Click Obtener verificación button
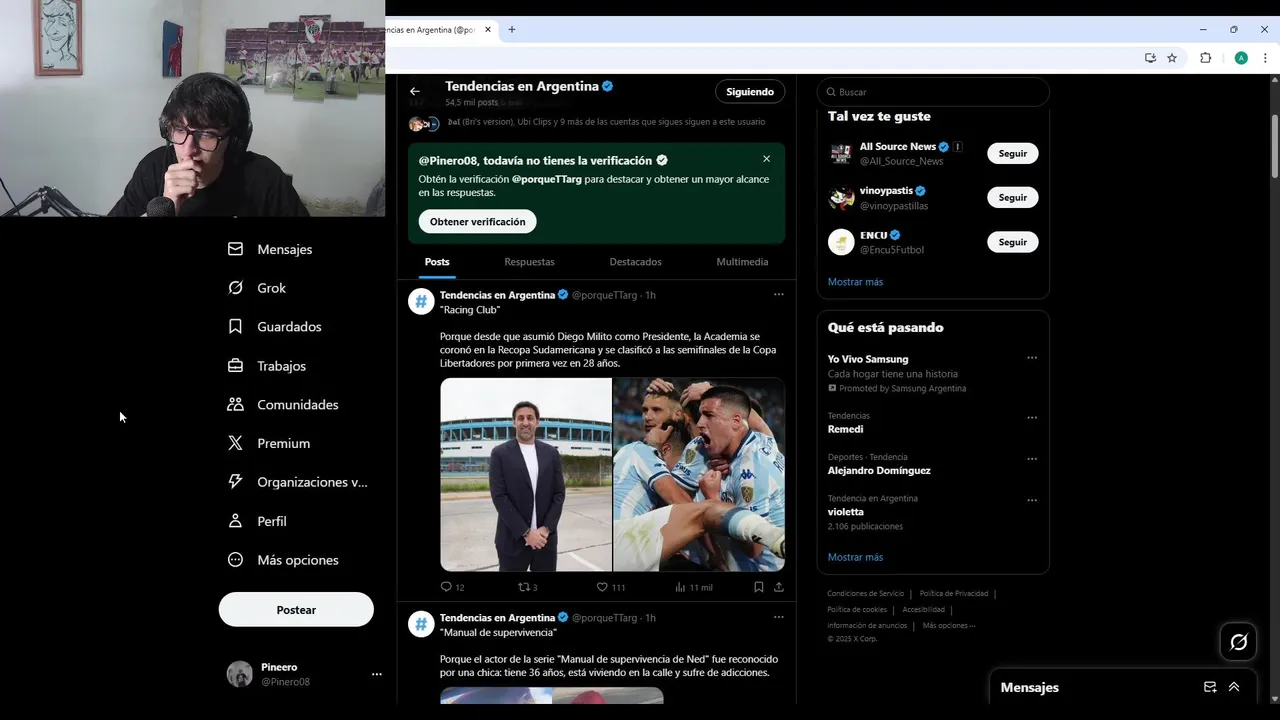Screen dimensions: 1280x720 coord(477,222)
